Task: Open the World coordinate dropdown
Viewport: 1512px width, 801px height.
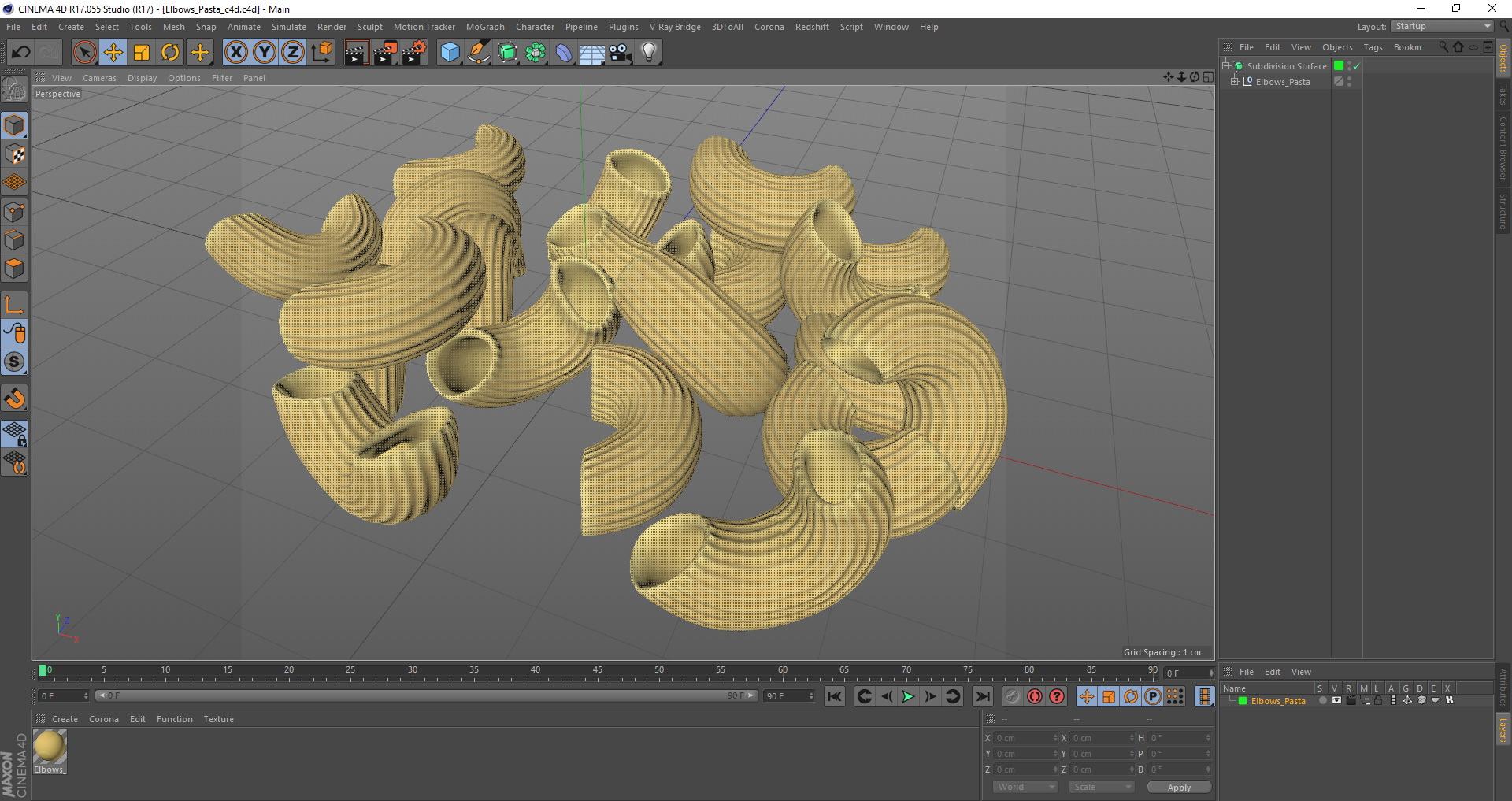Action: [1025, 787]
